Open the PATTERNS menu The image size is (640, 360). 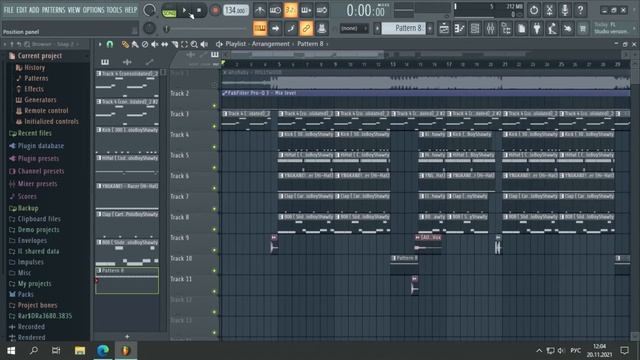tap(53, 10)
